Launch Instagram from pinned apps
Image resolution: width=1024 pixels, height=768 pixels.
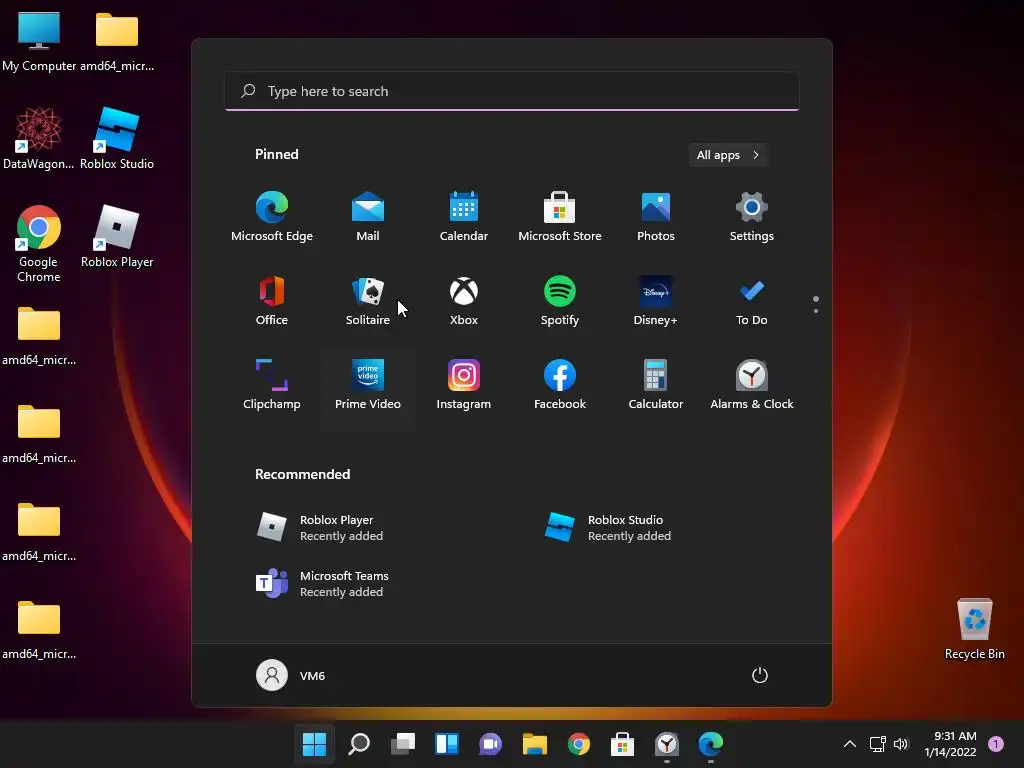464,385
